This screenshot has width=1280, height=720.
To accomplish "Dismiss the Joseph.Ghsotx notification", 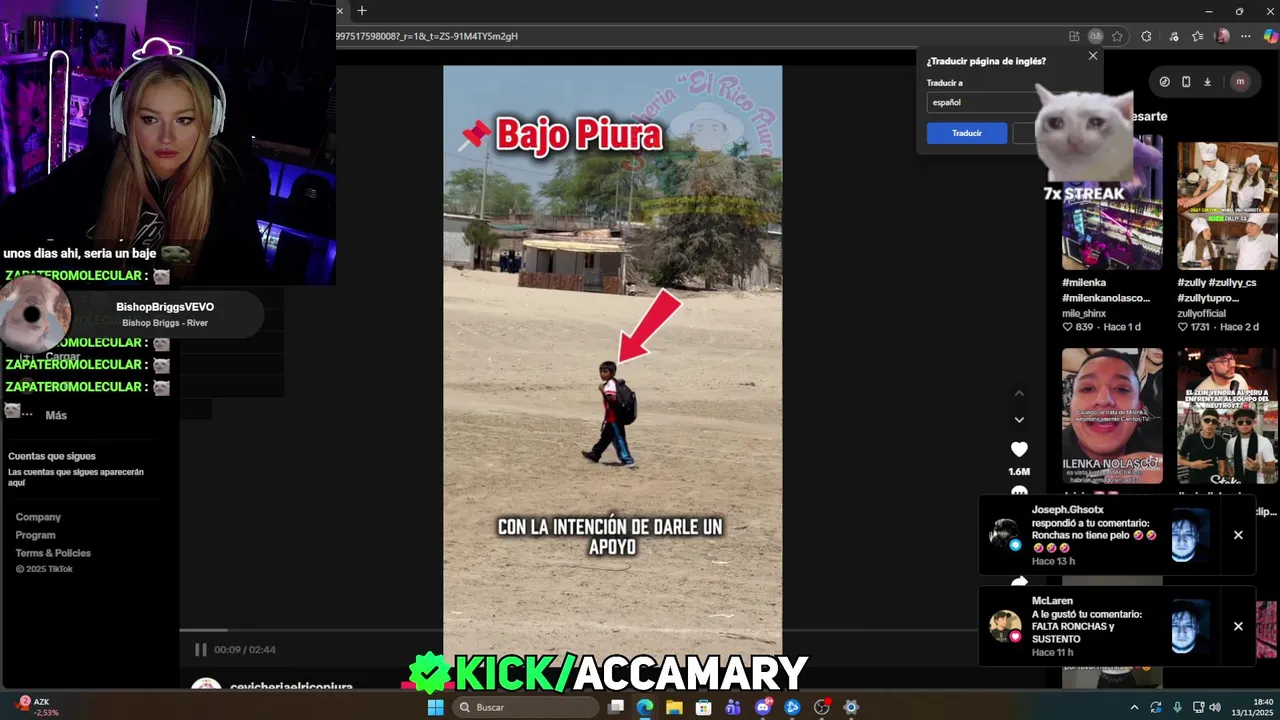I will pyautogui.click(x=1238, y=535).
